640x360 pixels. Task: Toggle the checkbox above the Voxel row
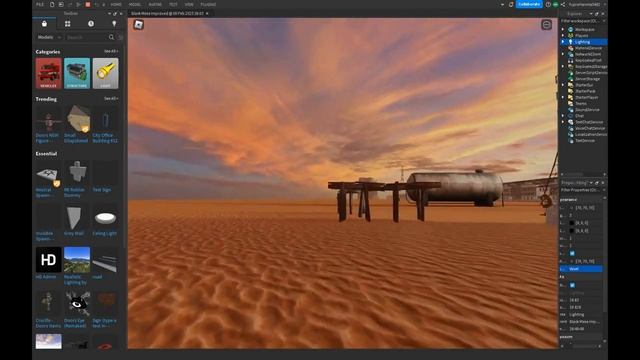pos(572,253)
